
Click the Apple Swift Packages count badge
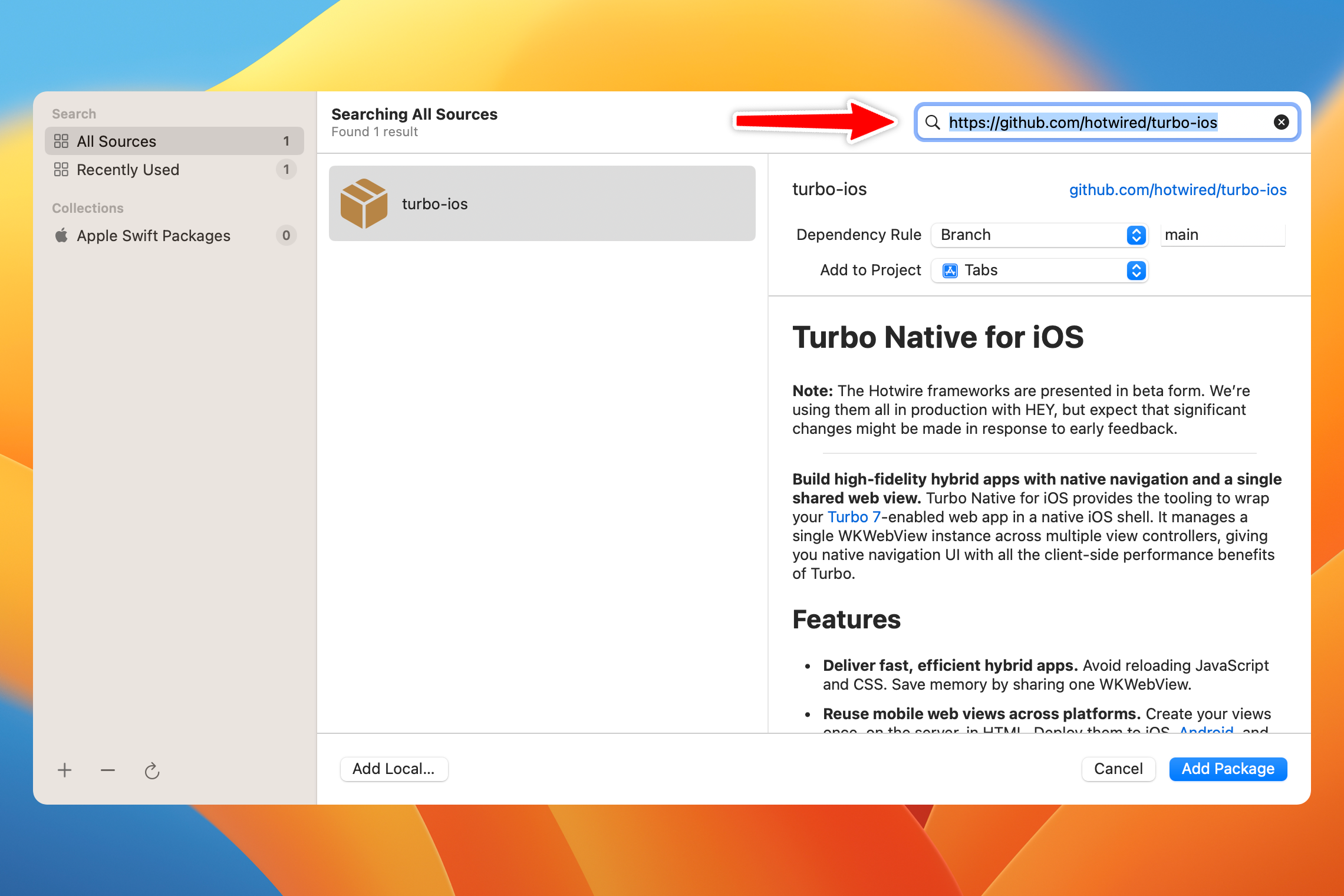pos(286,235)
